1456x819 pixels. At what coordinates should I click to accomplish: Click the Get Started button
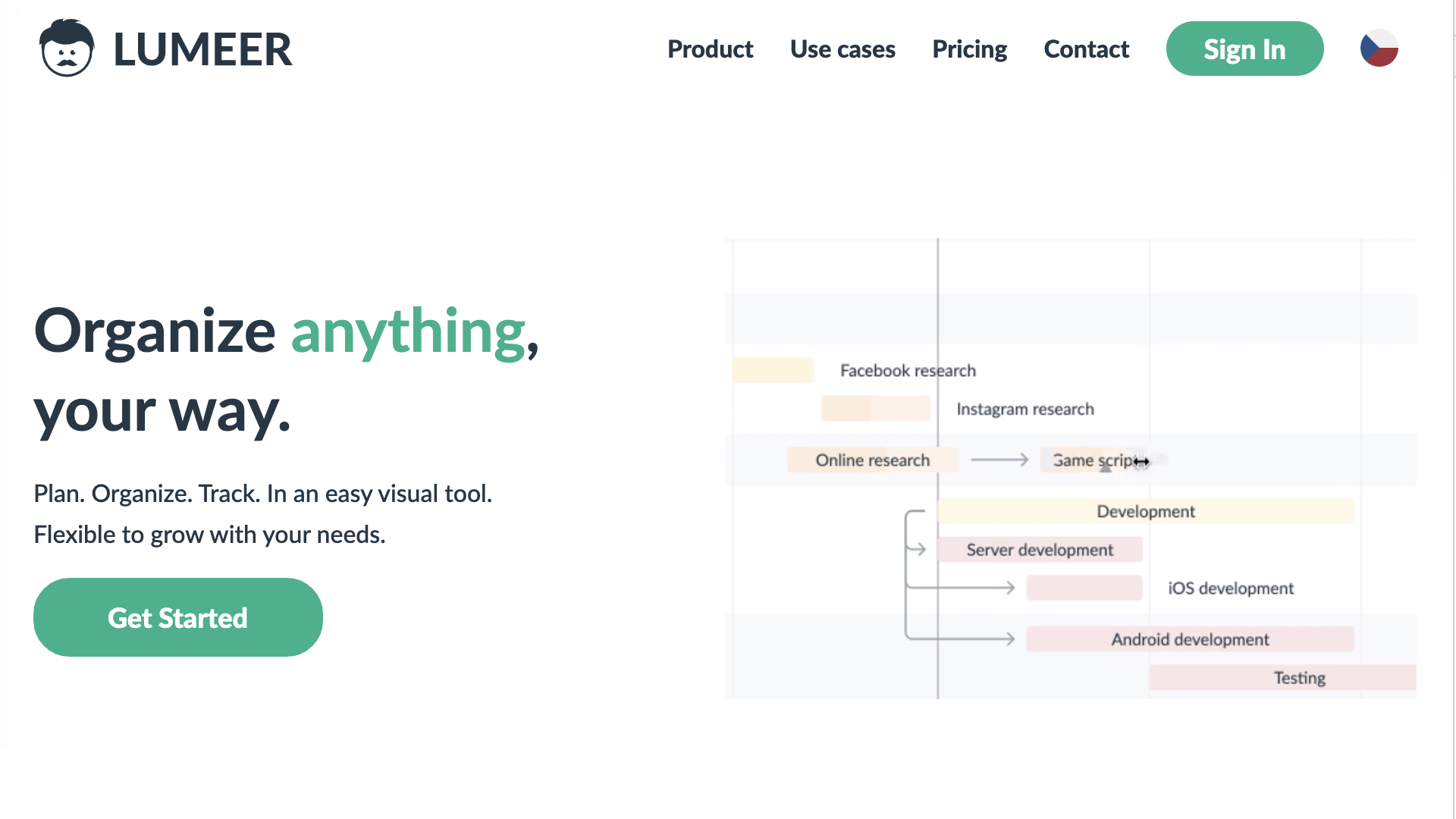[x=178, y=617]
